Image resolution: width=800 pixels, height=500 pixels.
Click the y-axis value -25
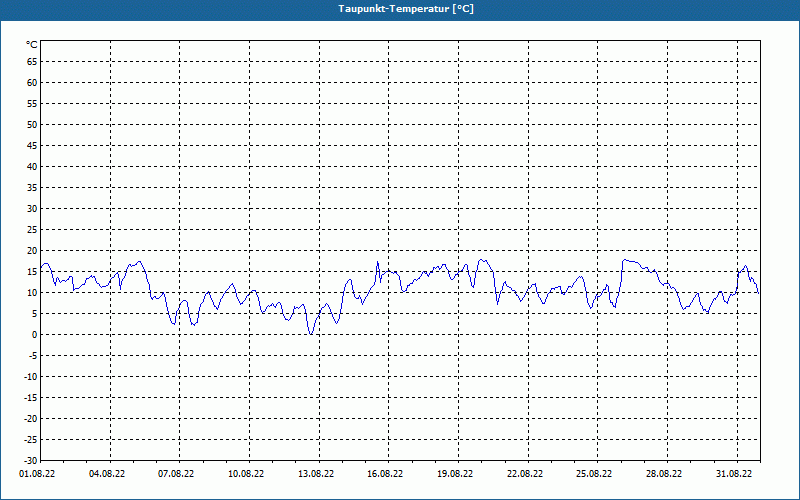[31, 439]
